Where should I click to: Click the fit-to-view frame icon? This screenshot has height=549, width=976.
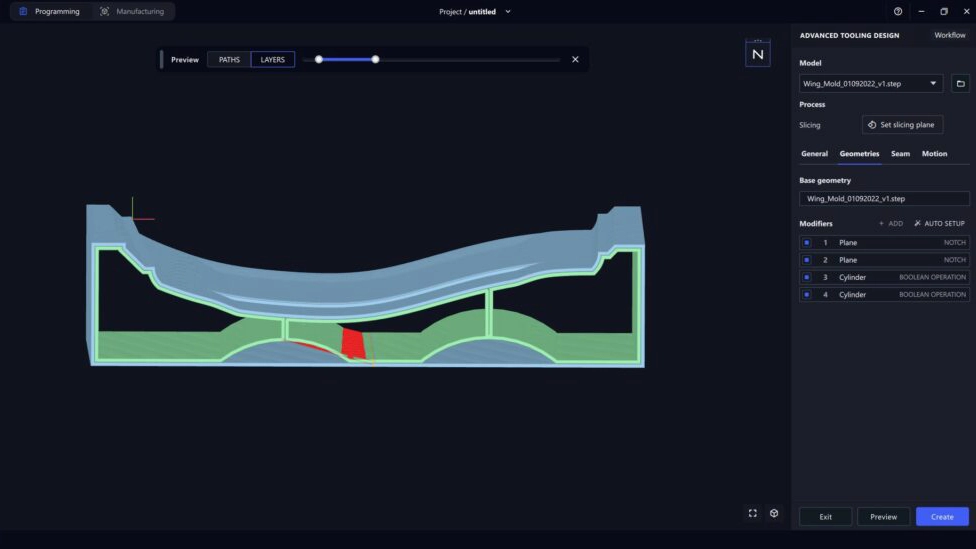pos(753,513)
